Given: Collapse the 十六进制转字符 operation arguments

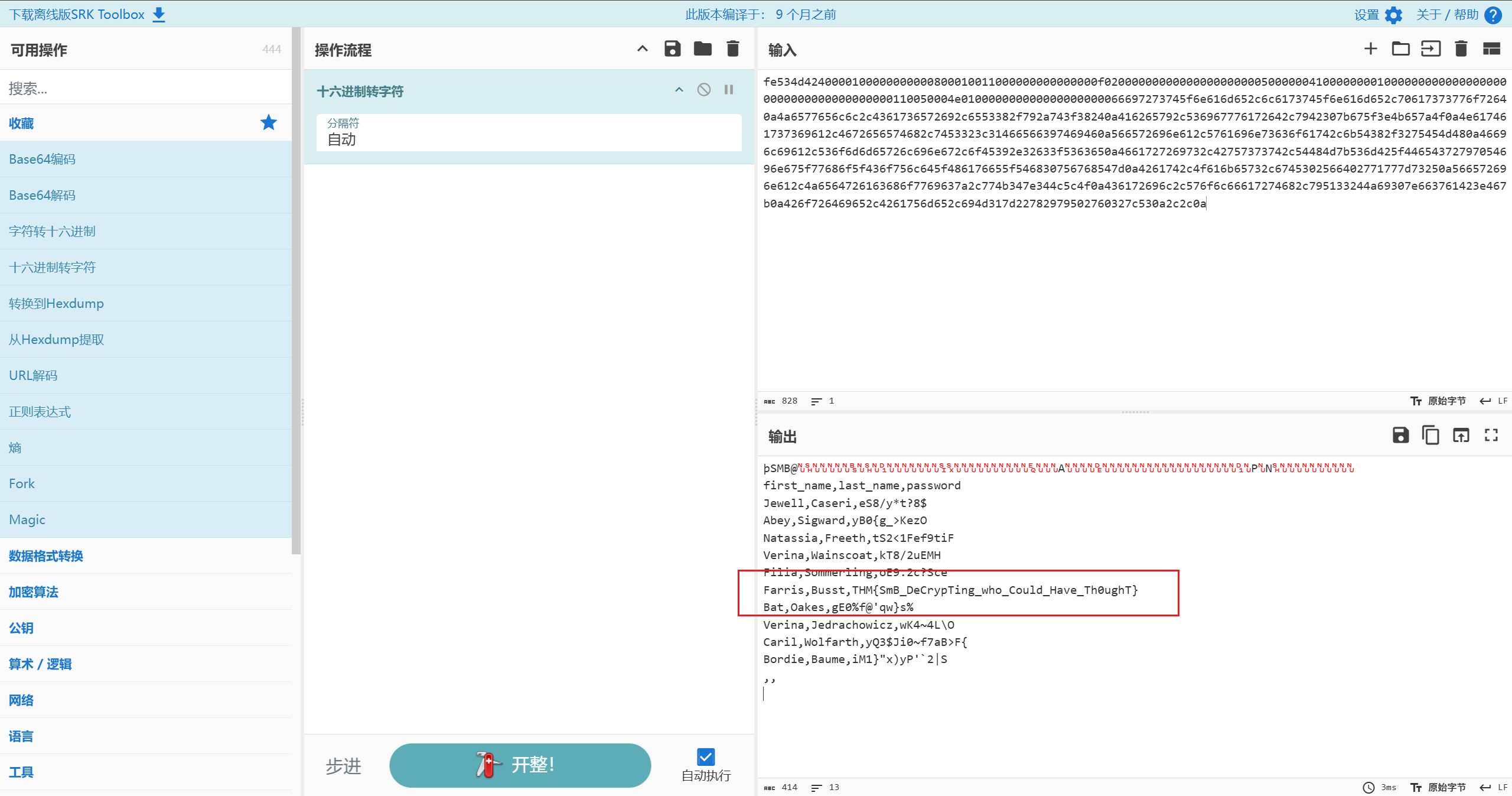Looking at the screenshot, I should (x=679, y=90).
